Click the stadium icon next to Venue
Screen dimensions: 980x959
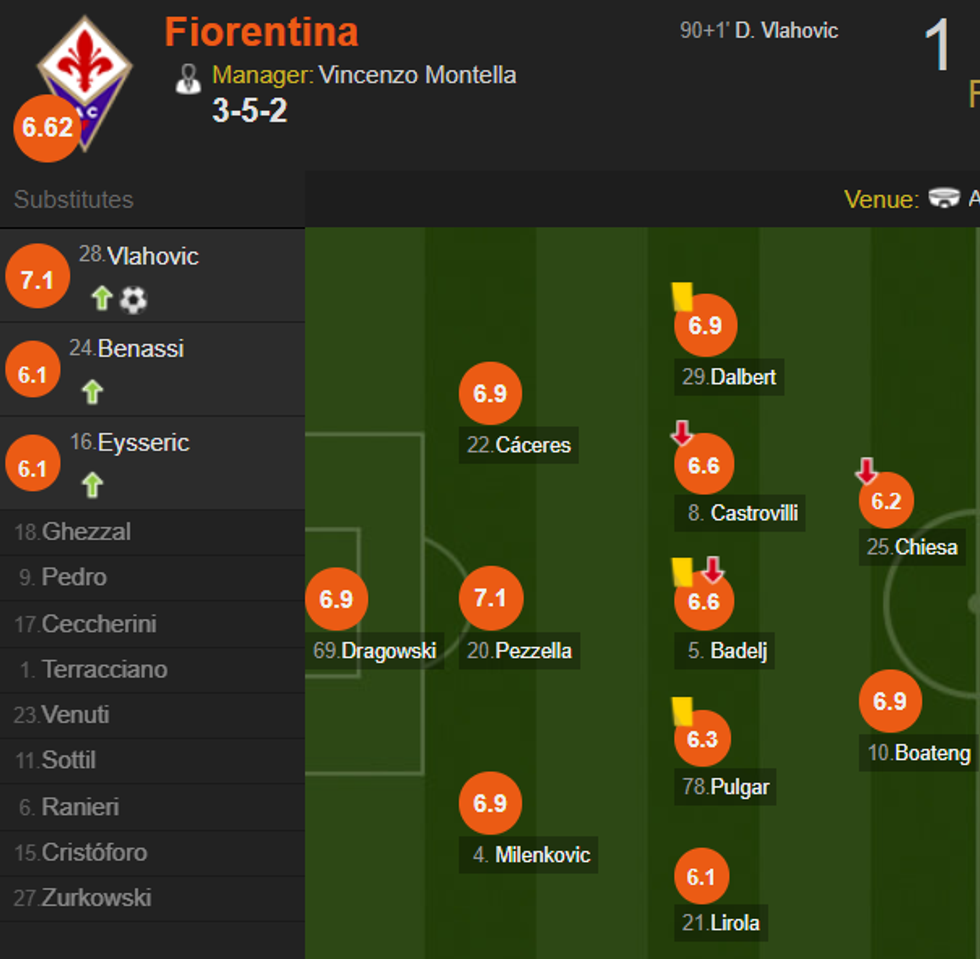click(944, 198)
